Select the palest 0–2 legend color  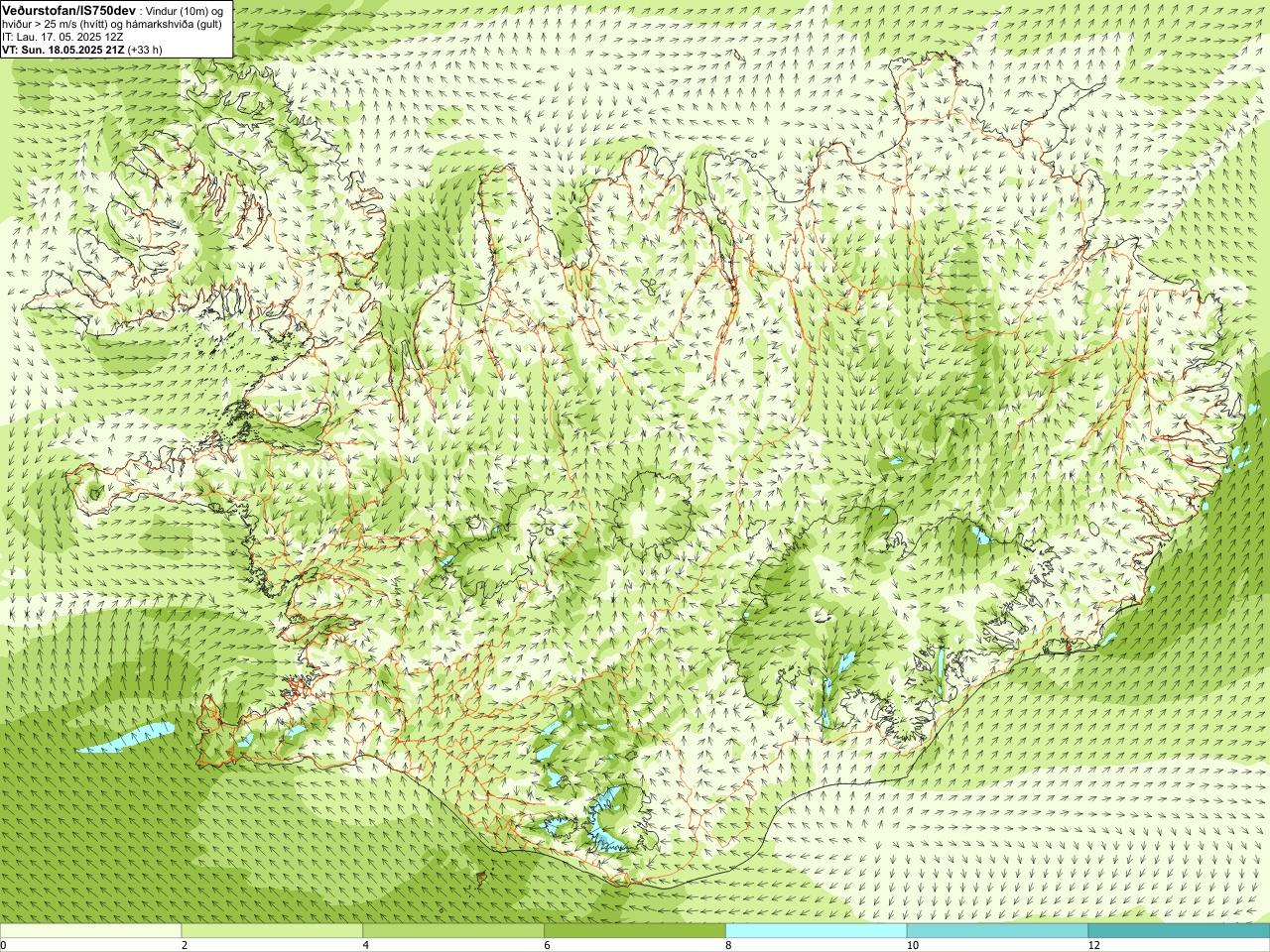pyautogui.click(x=90, y=931)
